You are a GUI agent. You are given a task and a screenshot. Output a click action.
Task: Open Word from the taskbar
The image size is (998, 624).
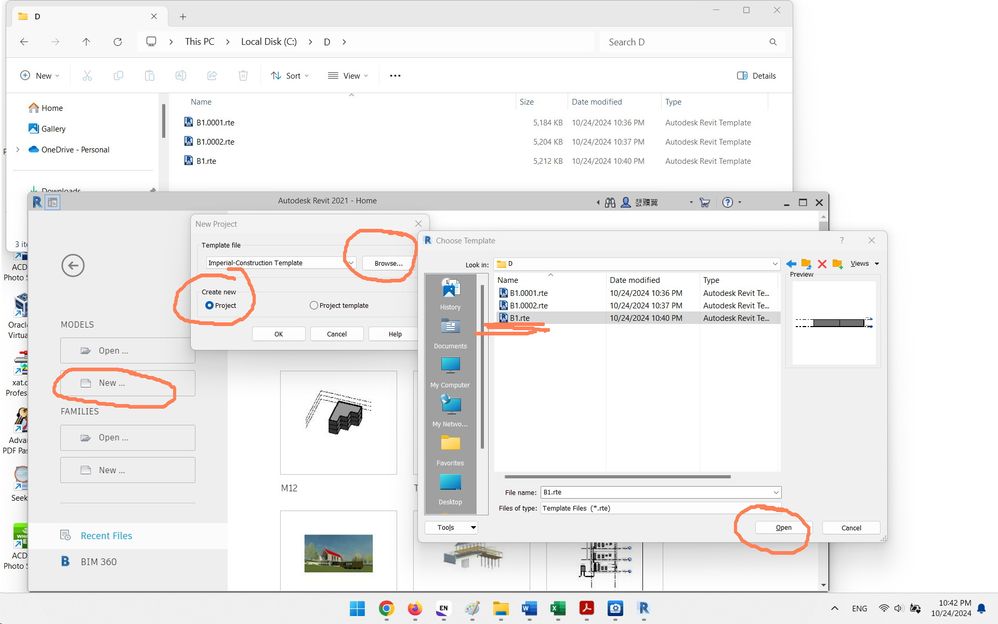coord(529,609)
